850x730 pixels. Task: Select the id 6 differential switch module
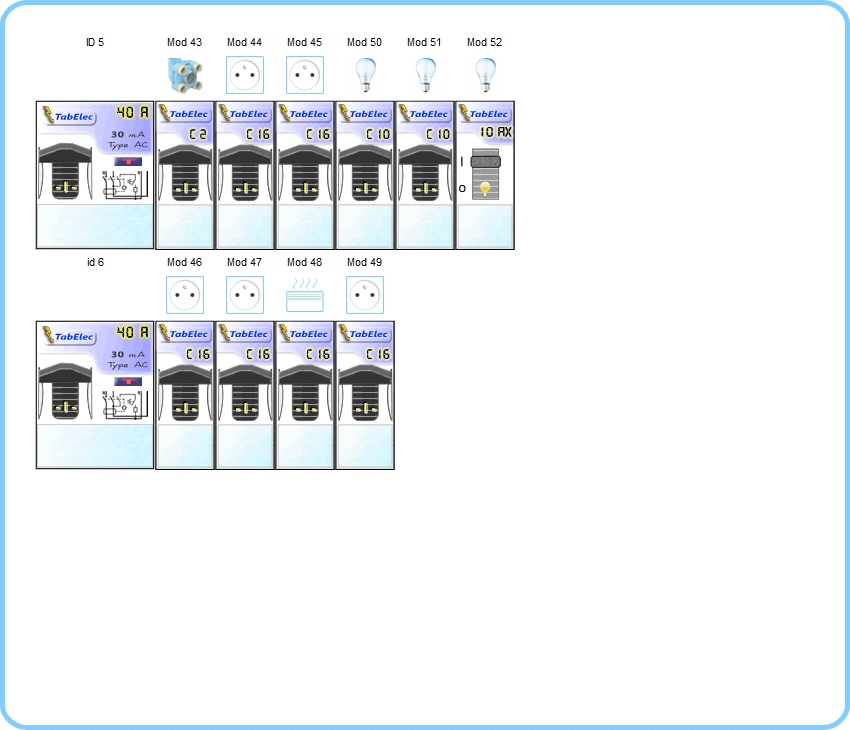point(95,395)
